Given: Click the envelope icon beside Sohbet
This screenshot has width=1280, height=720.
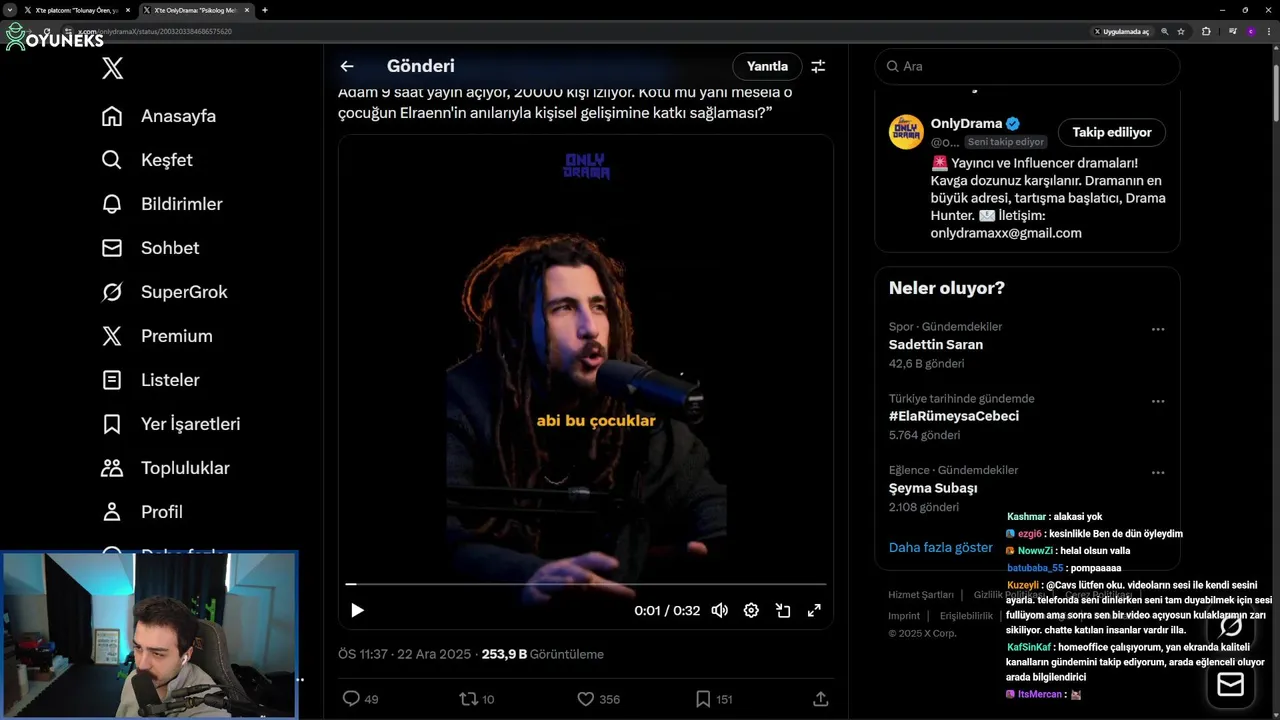Looking at the screenshot, I should [112, 248].
